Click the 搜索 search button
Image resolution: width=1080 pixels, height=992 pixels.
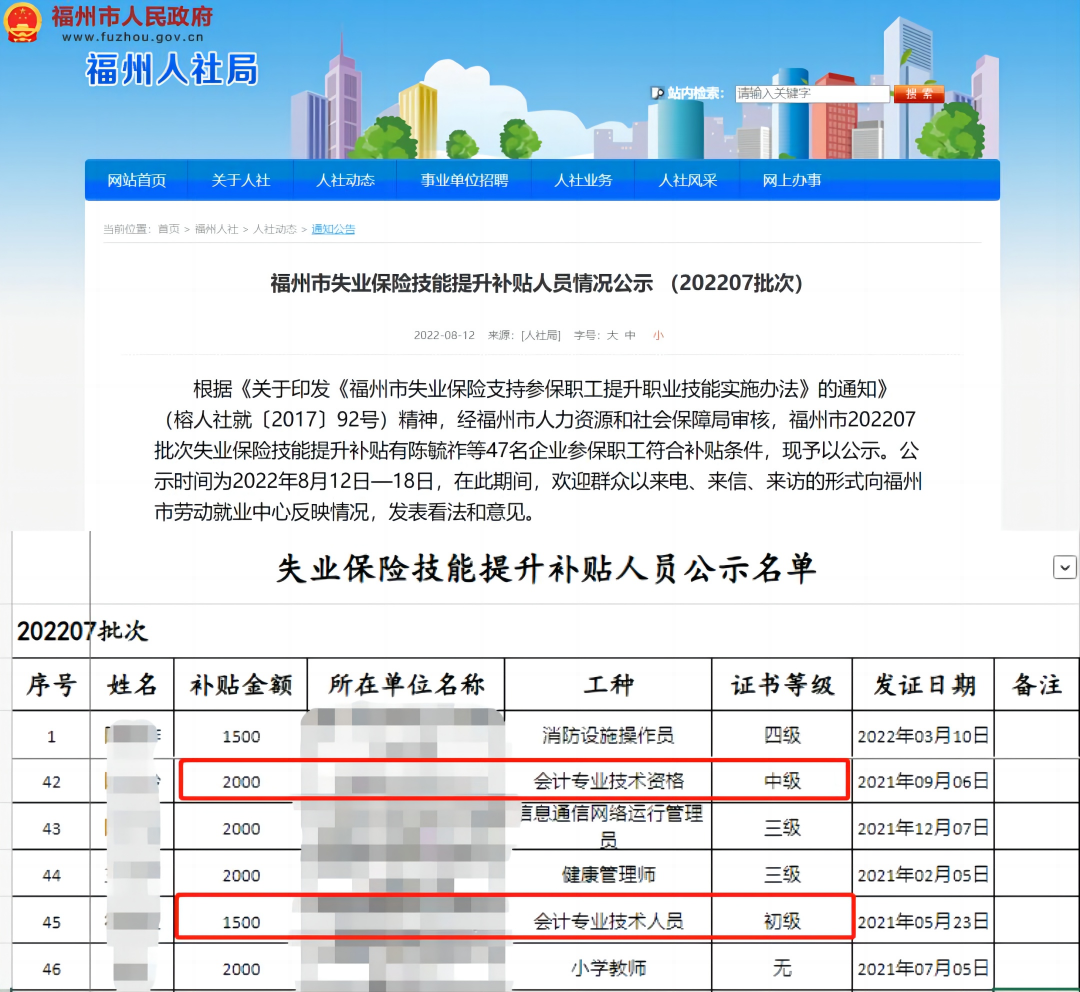(920, 92)
